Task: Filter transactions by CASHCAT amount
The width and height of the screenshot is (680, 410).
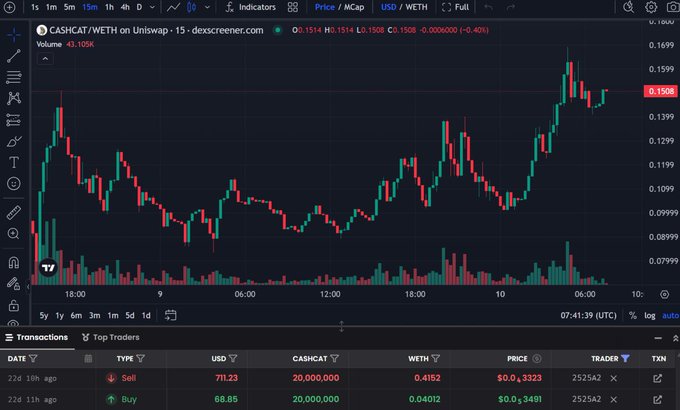Action: (x=334, y=358)
